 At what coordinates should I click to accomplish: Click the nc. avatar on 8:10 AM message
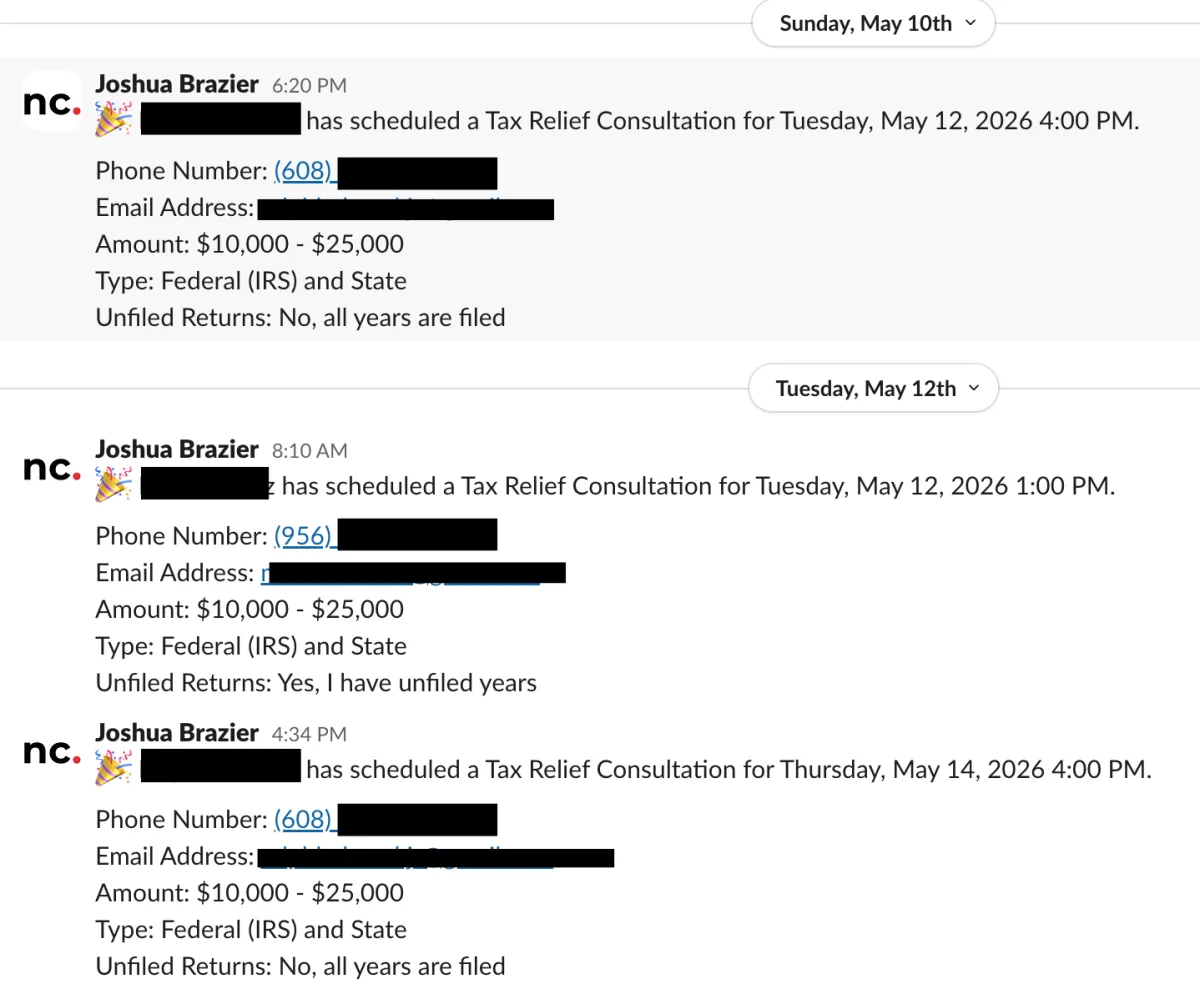point(52,467)
